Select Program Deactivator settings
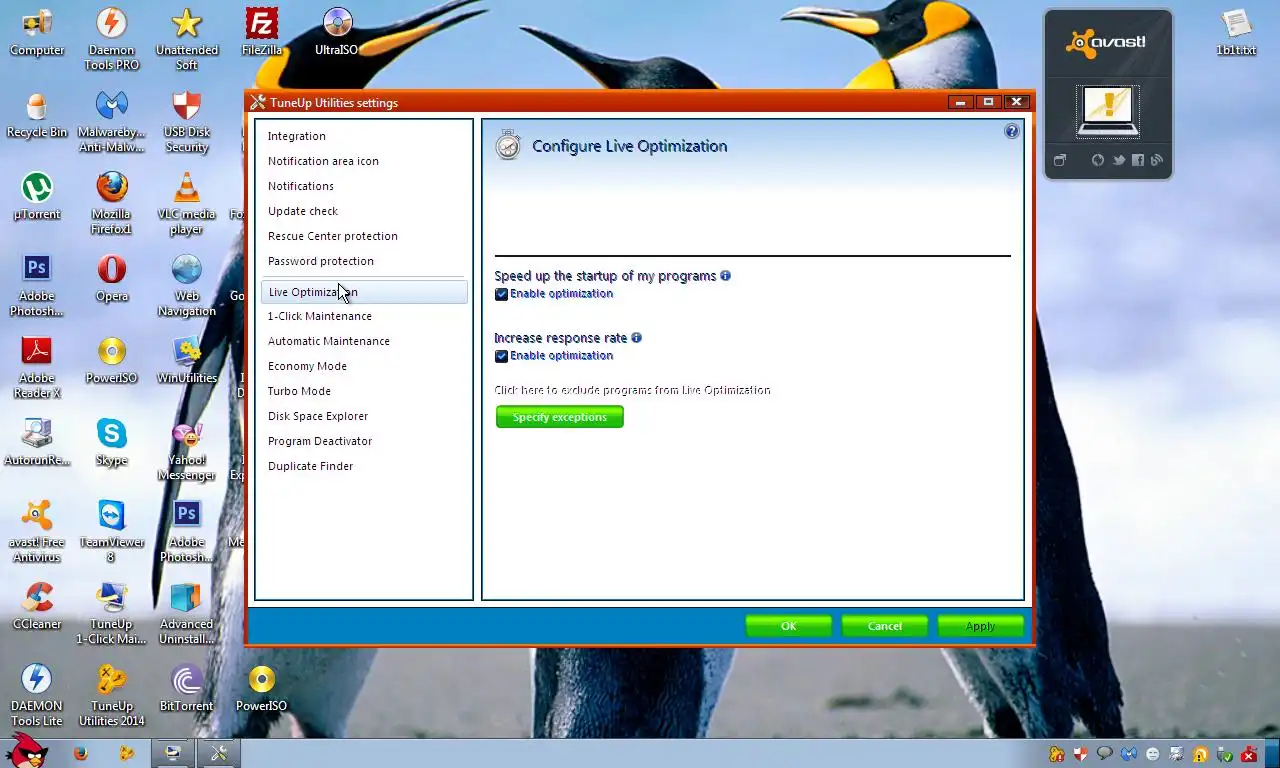Screen dimensions: 1280x768 pyautogui.click(x=319, y=441)
